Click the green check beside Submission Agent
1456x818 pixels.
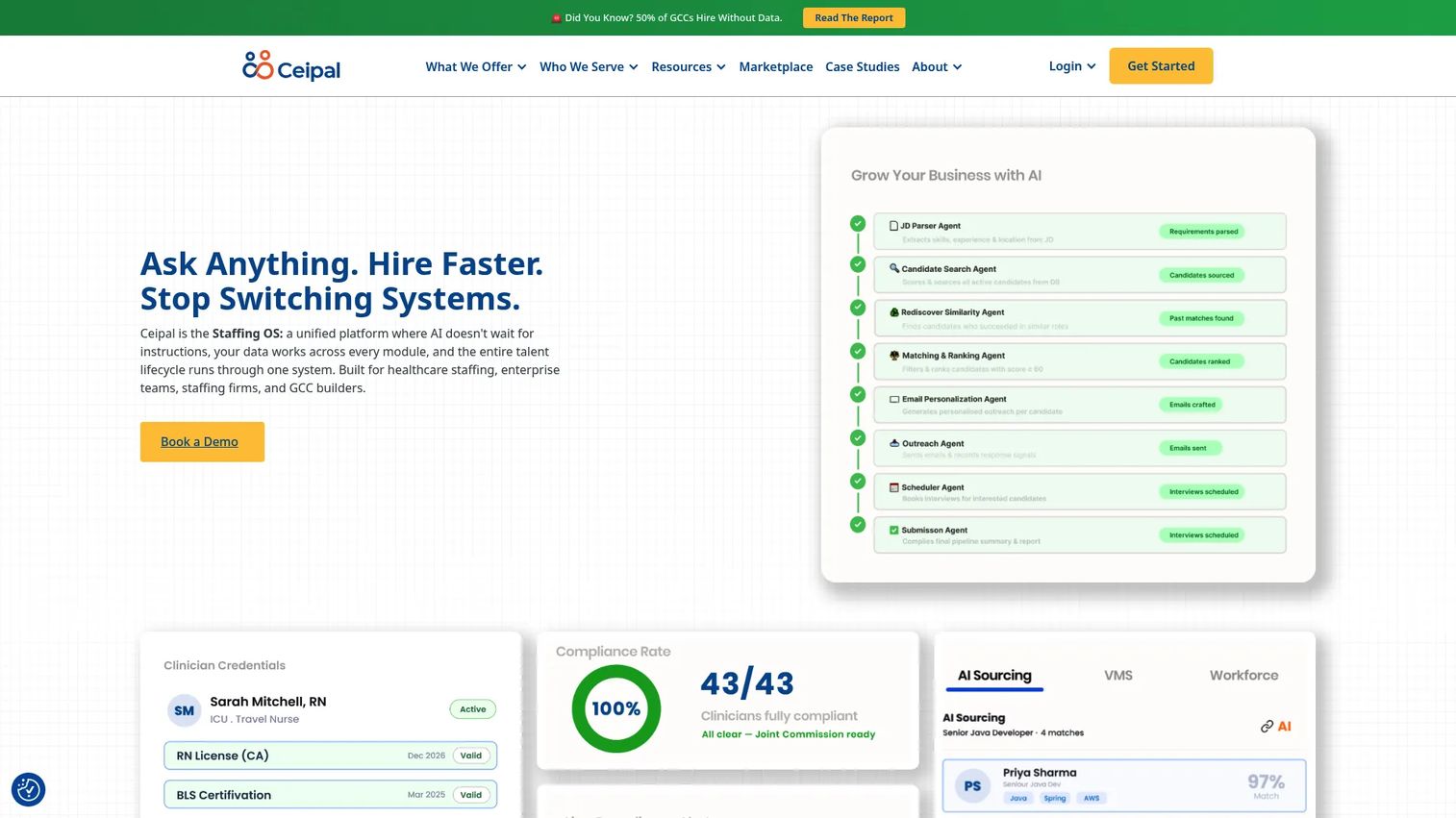[x=858, y=525]
